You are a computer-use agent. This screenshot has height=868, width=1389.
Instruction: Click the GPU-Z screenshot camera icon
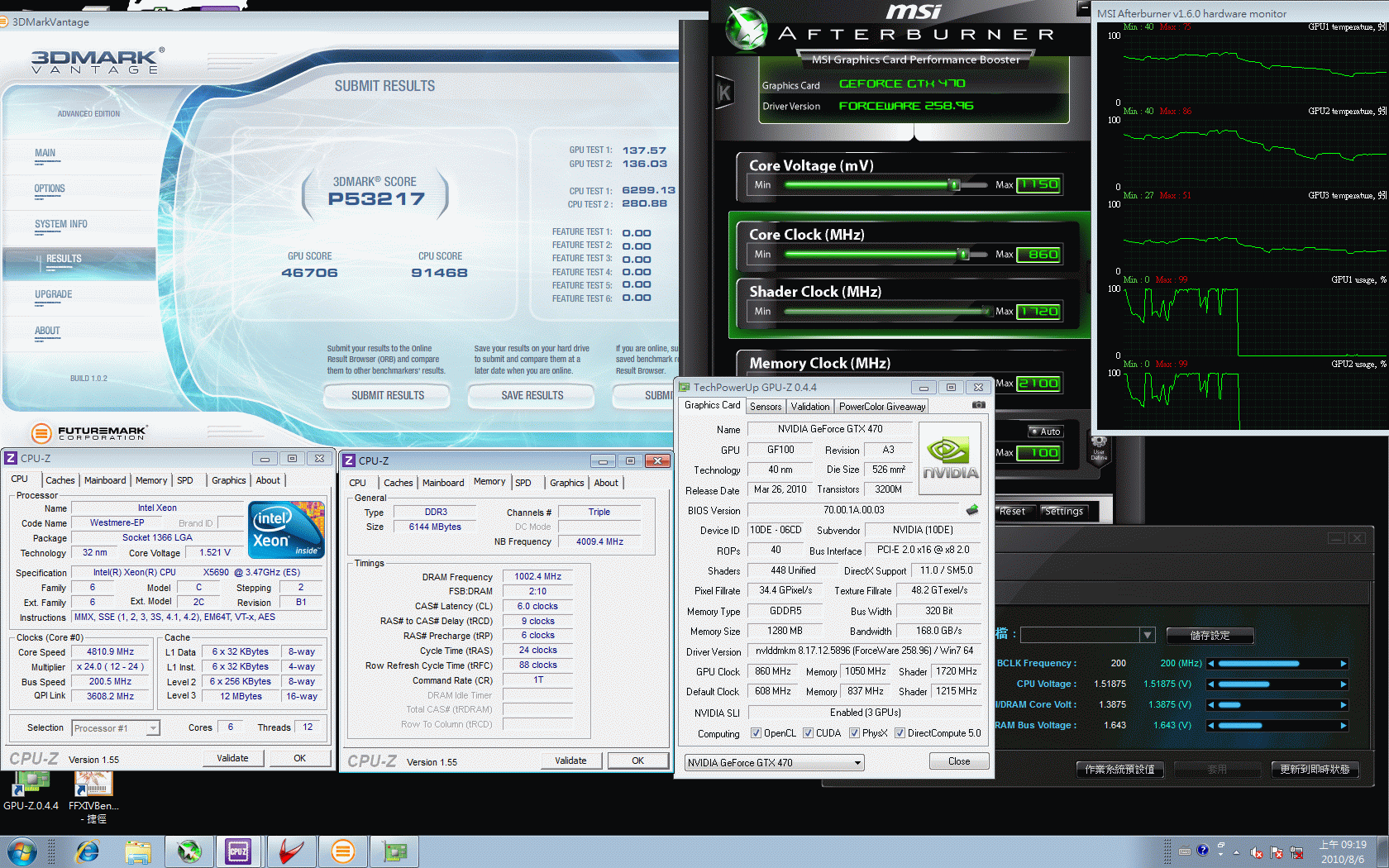pos(979,405)
